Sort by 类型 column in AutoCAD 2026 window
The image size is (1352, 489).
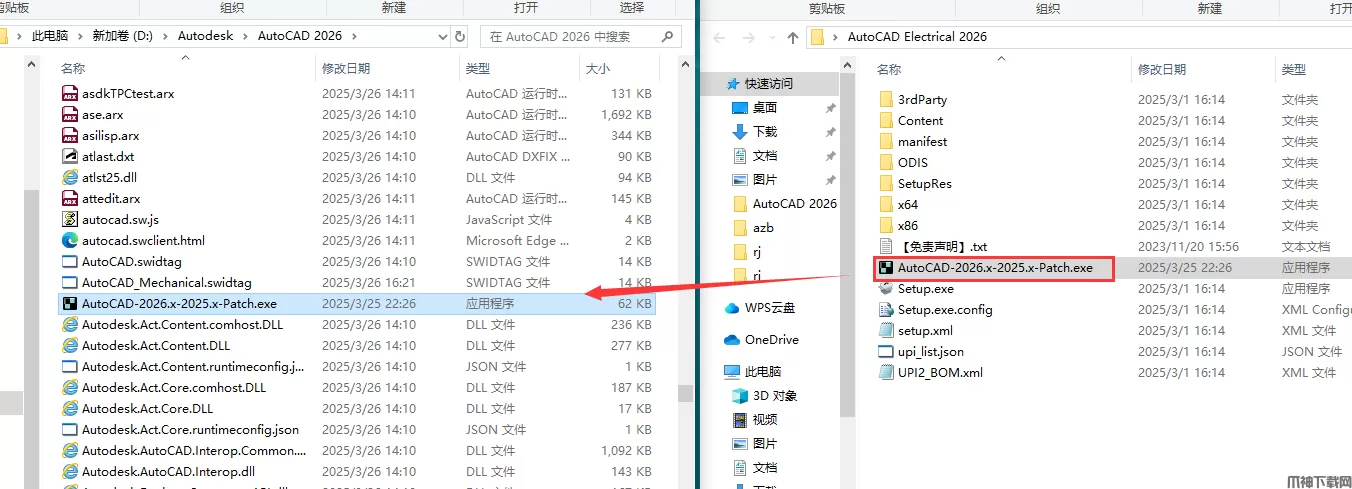click(x=478, y=69)
